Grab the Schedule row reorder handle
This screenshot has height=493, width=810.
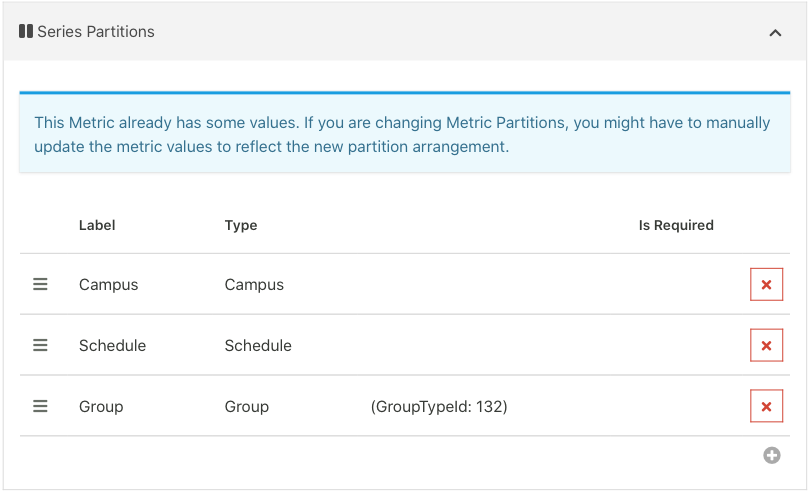(x=40, y=345)
